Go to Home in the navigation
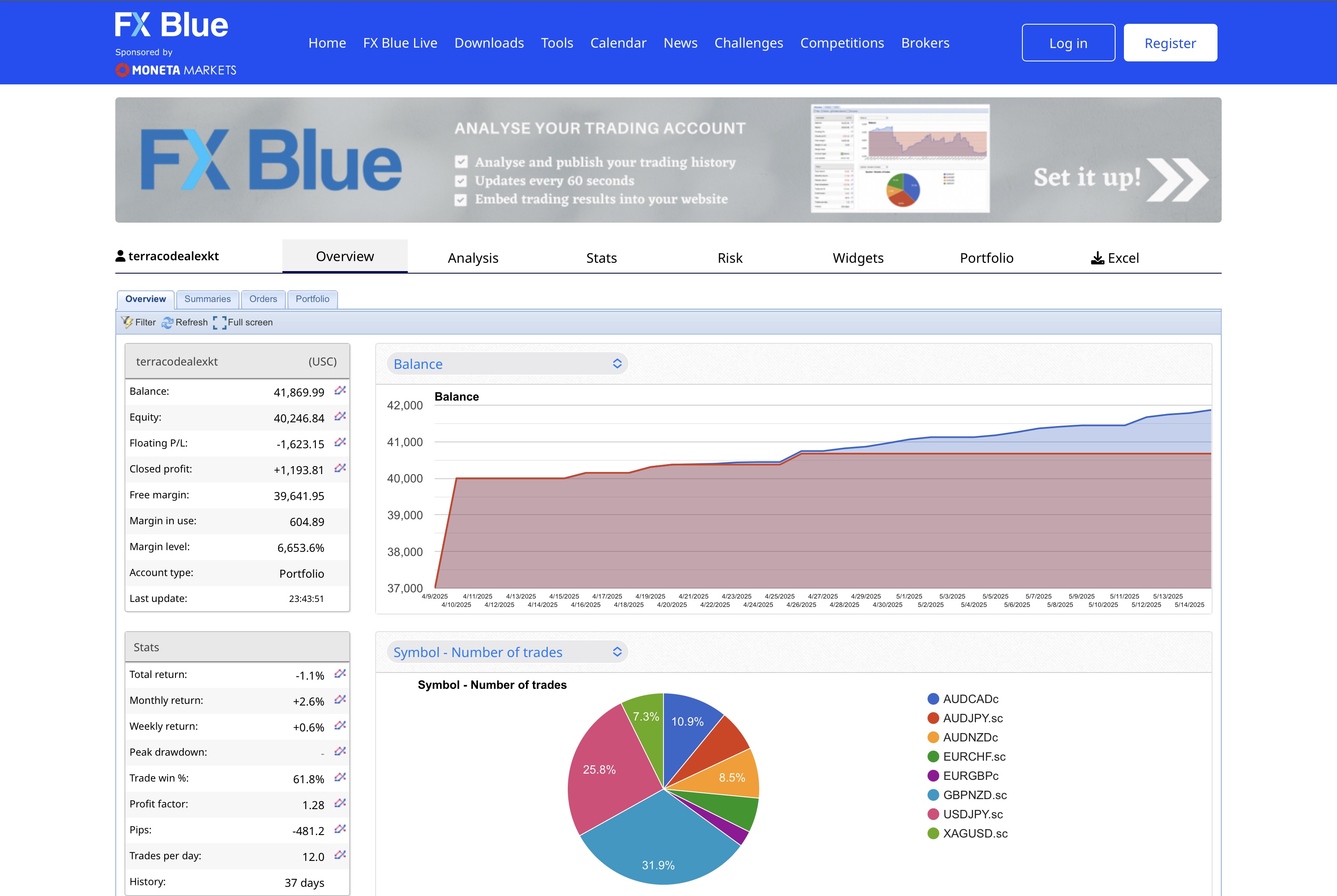 [327, 43]
